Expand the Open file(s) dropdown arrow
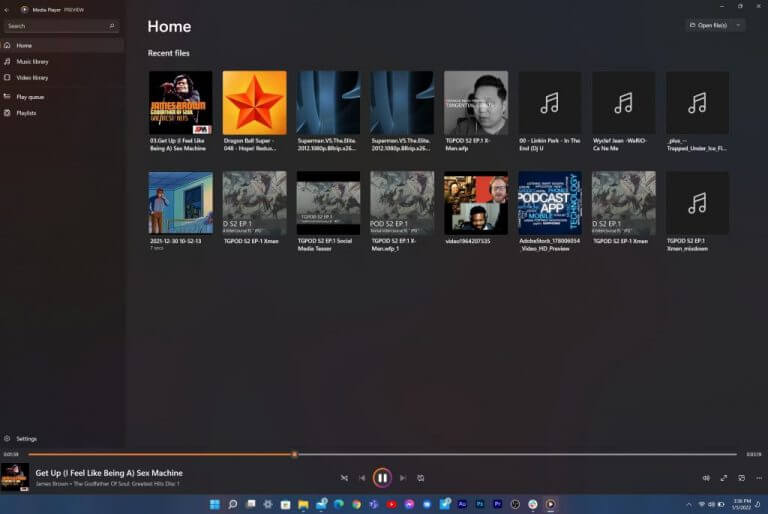 point(739,25)
